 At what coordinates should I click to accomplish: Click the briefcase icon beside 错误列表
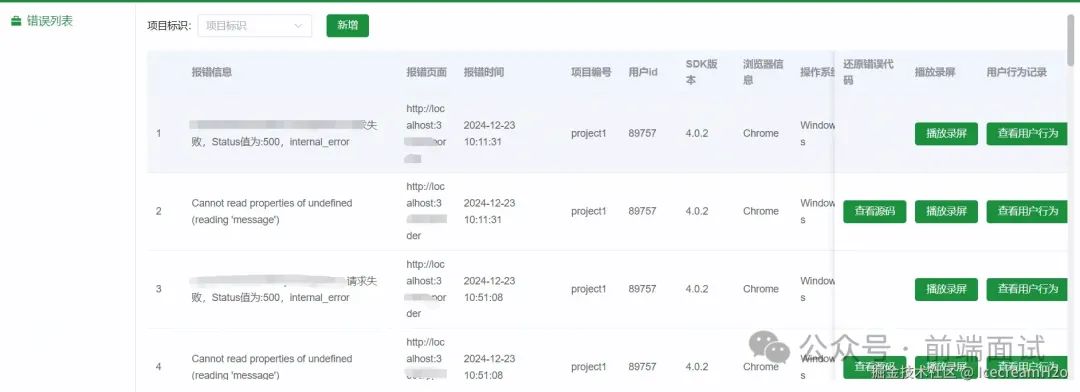(16, 21)
